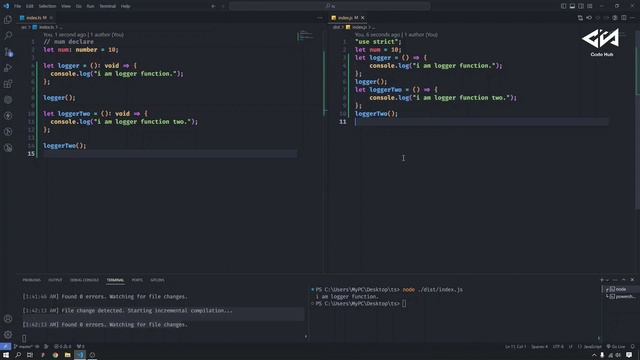Open the Accounts icon in activity bar
The width and height of the screenshot is (640, 360).
(8, 319)
